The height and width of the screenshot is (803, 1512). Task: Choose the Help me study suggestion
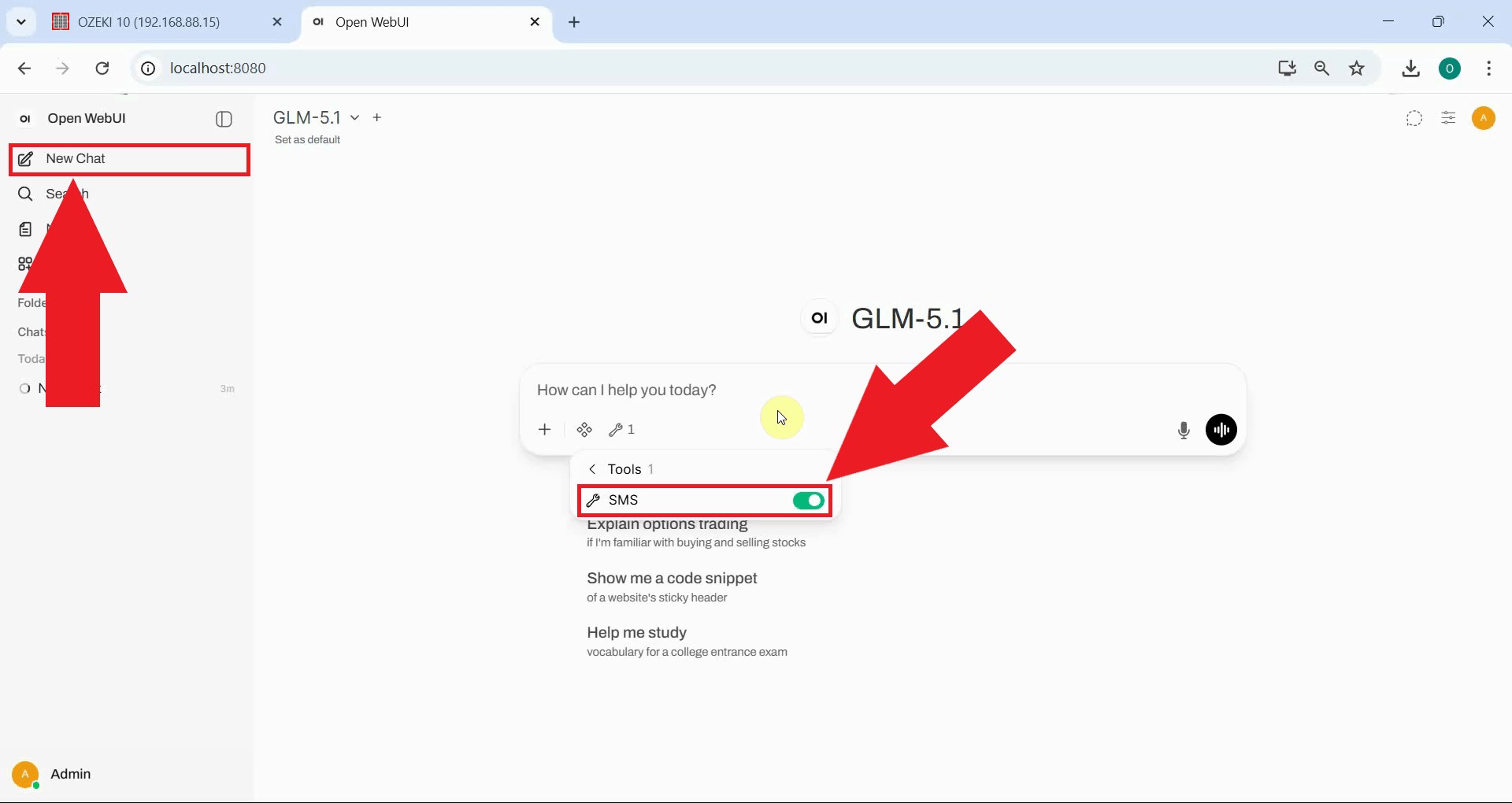pyautogui.click(x=687, y=642)
